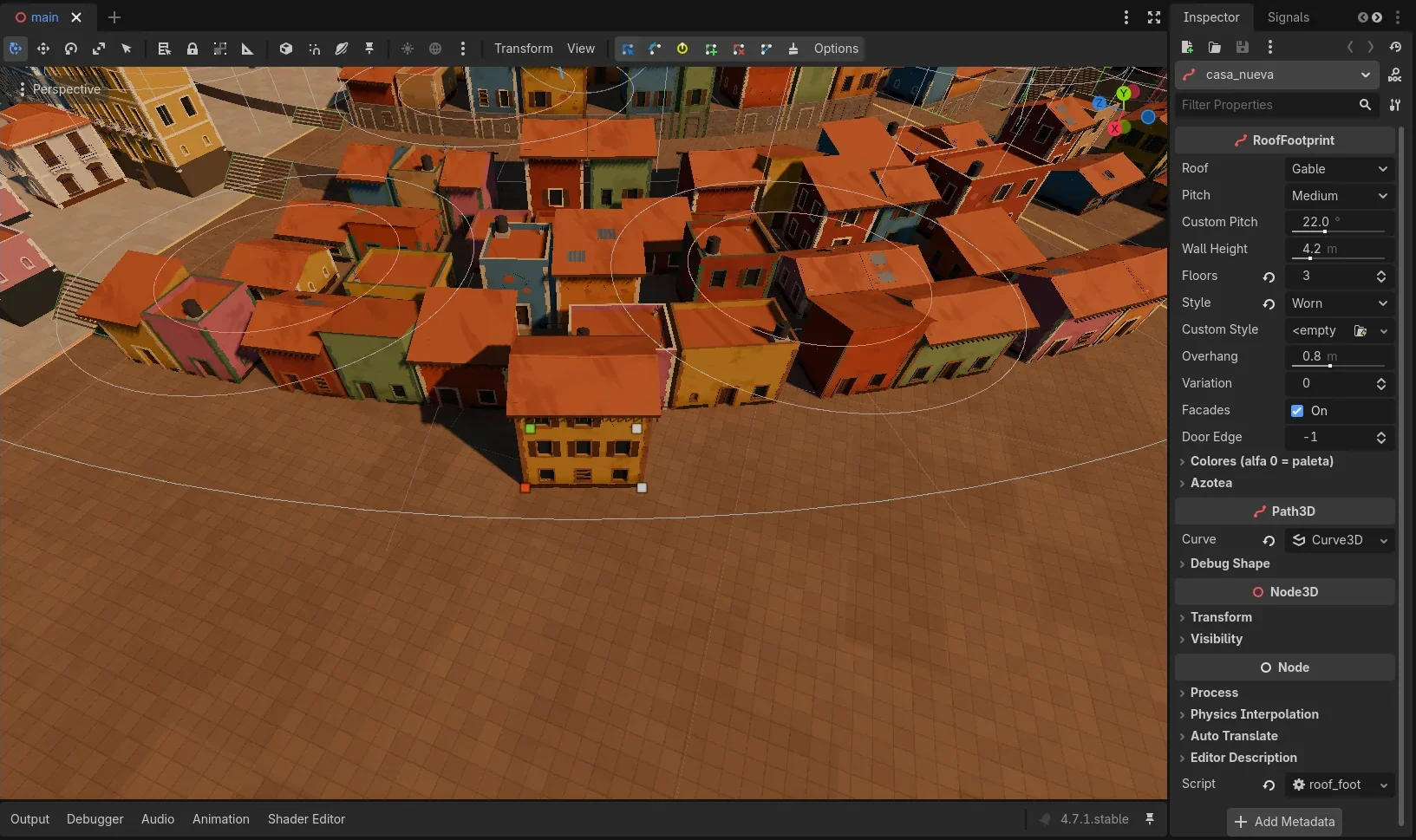This screenshot has width=1416, height=840.
Task: Open the Inspector property tools menu
Action: tap(1395, 105)
